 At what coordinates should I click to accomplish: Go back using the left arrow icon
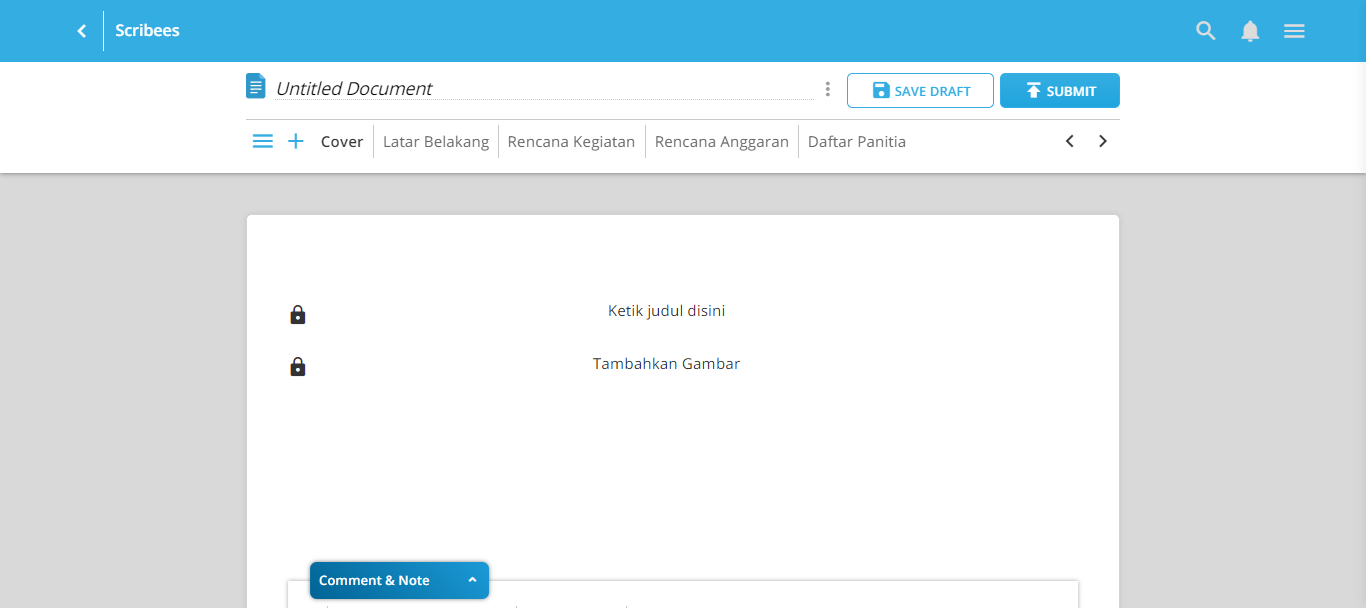(x=81, y=30)
